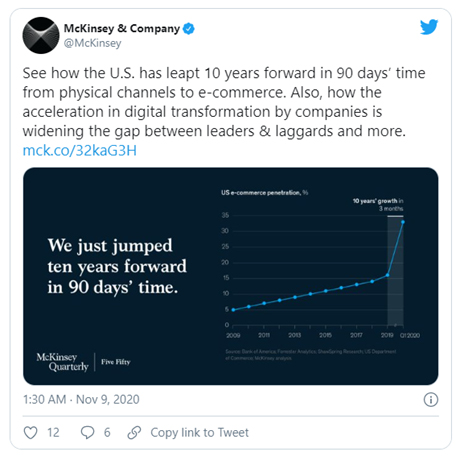Open the mck.co/32kaG3H link
This screenshot has width=468, height=460.
coord(80,151)
